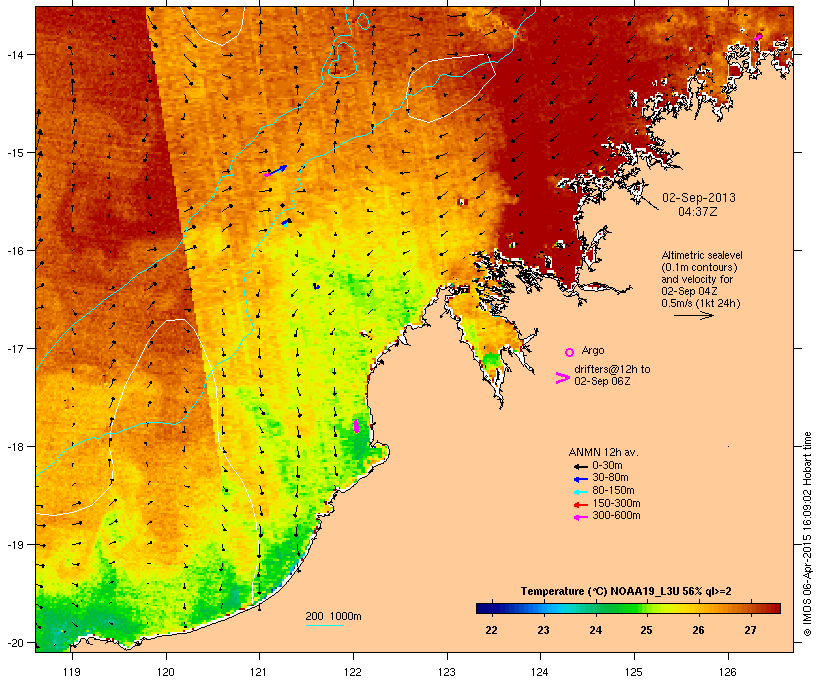Click the drifters@12h legend text

pos(612,375)
